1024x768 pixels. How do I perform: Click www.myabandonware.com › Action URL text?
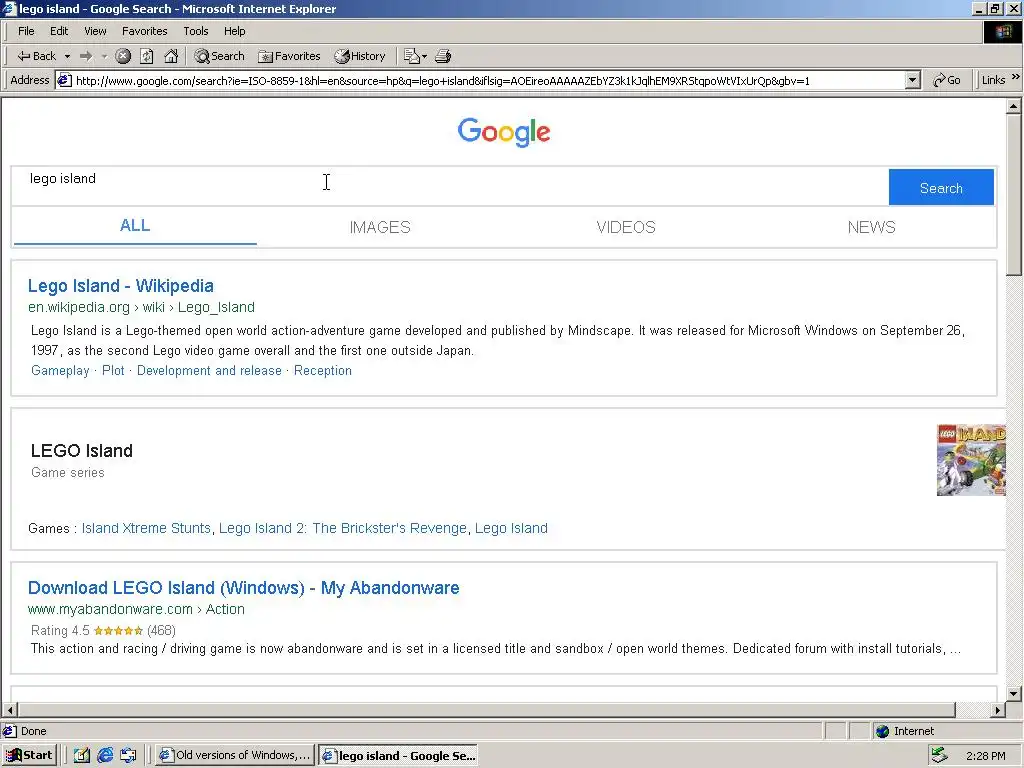coord(136,609)
